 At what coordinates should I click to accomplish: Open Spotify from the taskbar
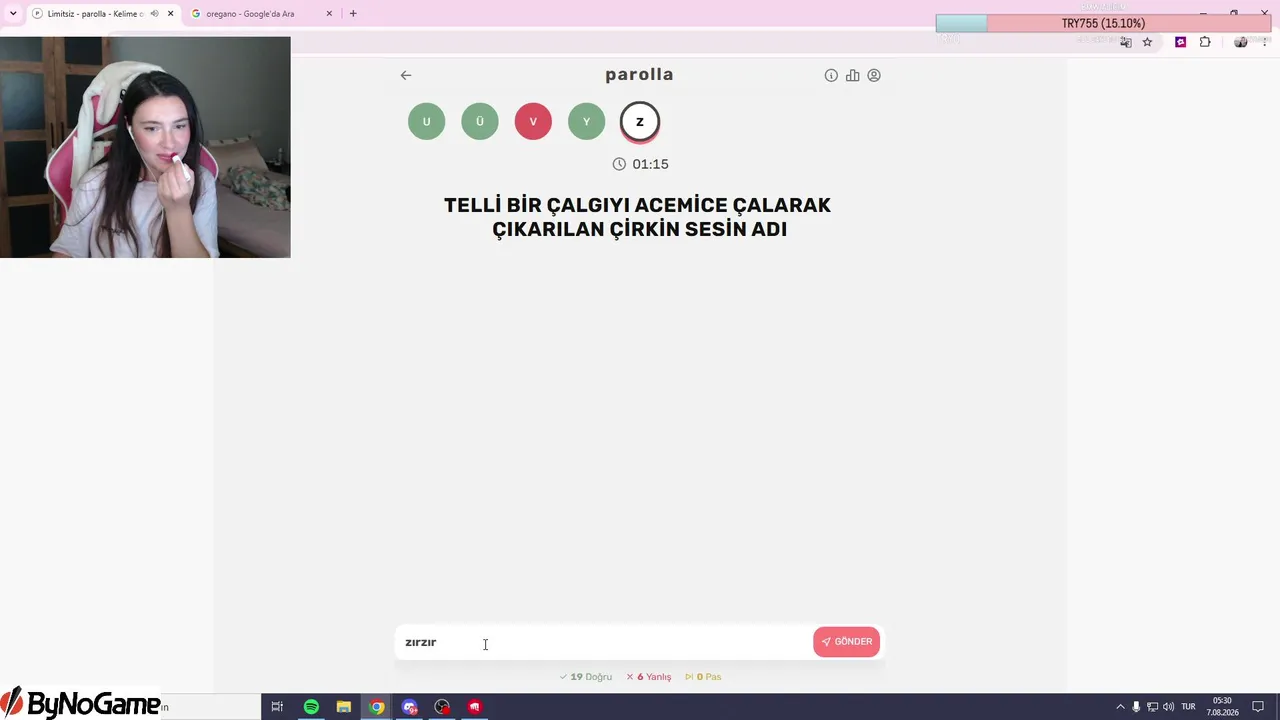tap(311, 707)
